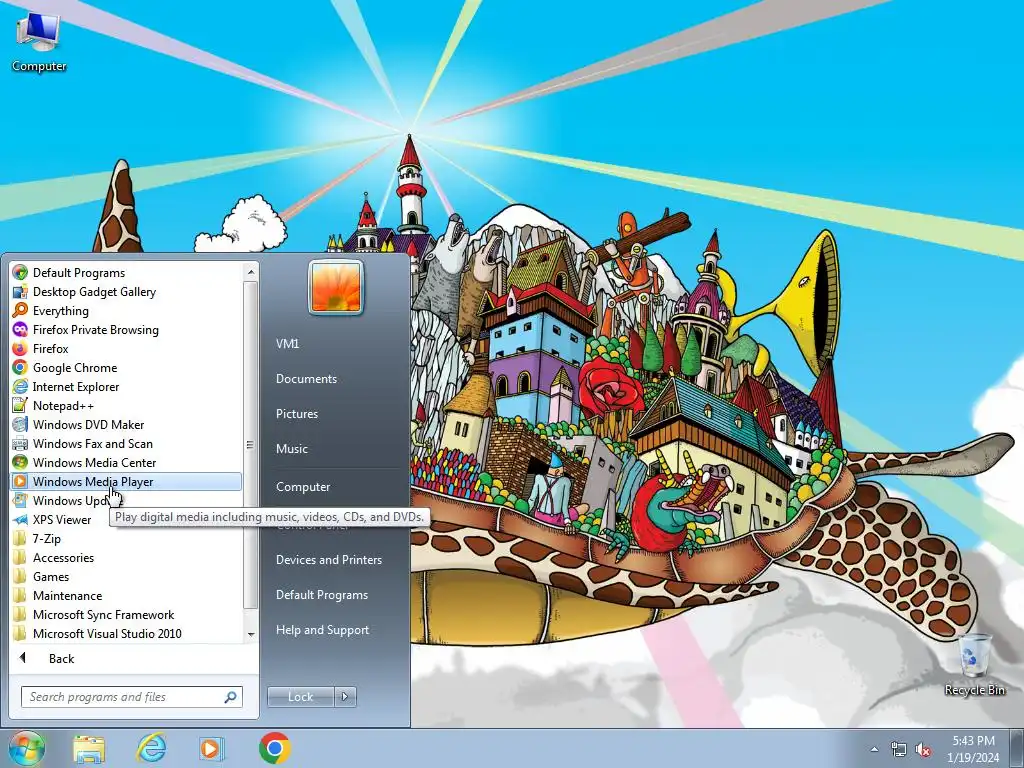
Task: Open Firefox Private Browsing icon
Action: (20, 329)
